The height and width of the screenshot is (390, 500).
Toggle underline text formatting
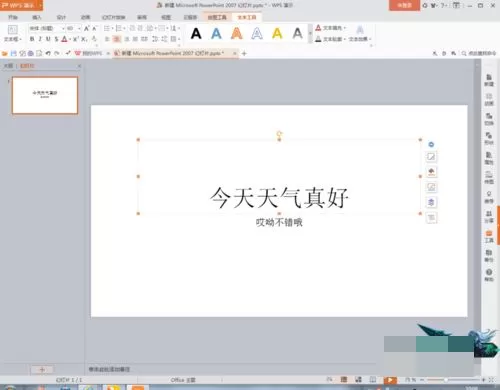tap(48, 39)
